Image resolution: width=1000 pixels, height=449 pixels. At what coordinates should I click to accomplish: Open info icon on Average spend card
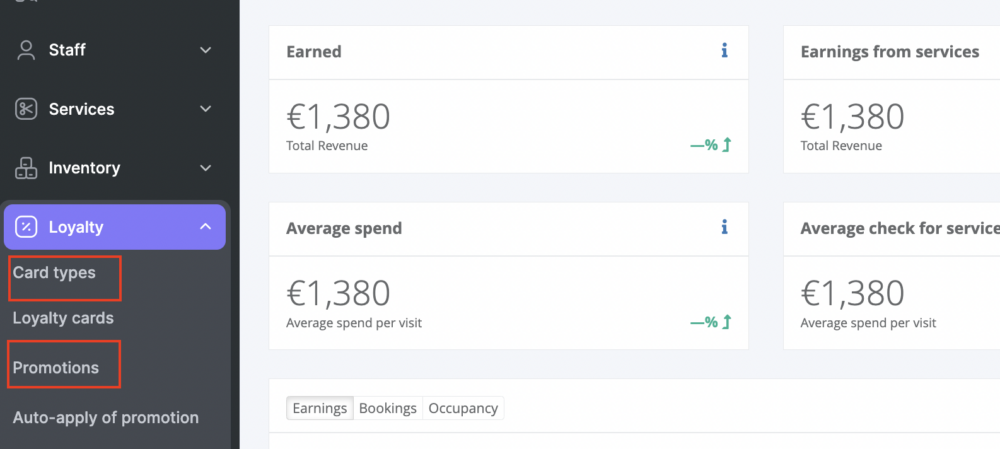click(x=724, y=227)
